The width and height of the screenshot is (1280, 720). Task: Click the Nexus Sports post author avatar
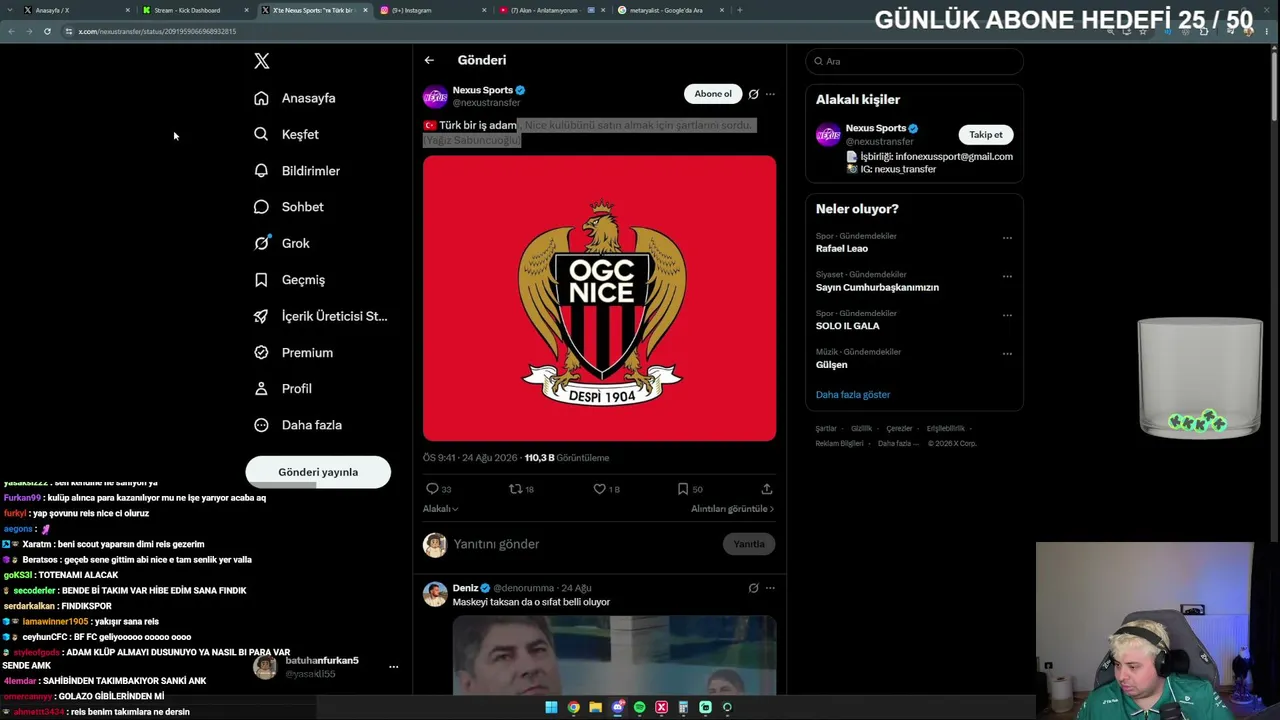click(435, 96)
